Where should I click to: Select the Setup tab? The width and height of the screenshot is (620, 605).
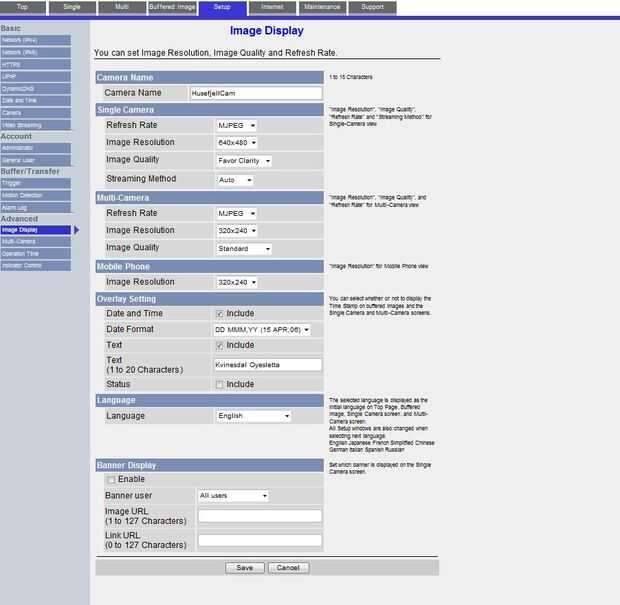tap(222, 8)
